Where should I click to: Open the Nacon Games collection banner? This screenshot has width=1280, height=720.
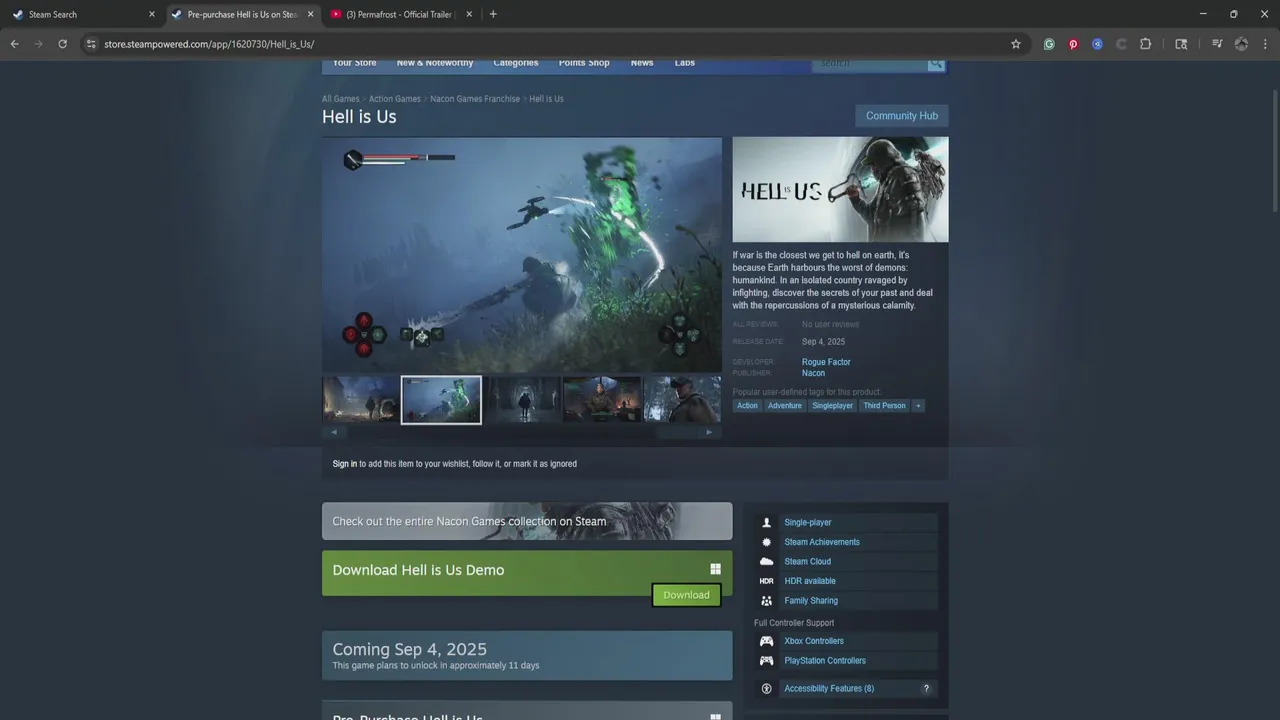point(527,521)
